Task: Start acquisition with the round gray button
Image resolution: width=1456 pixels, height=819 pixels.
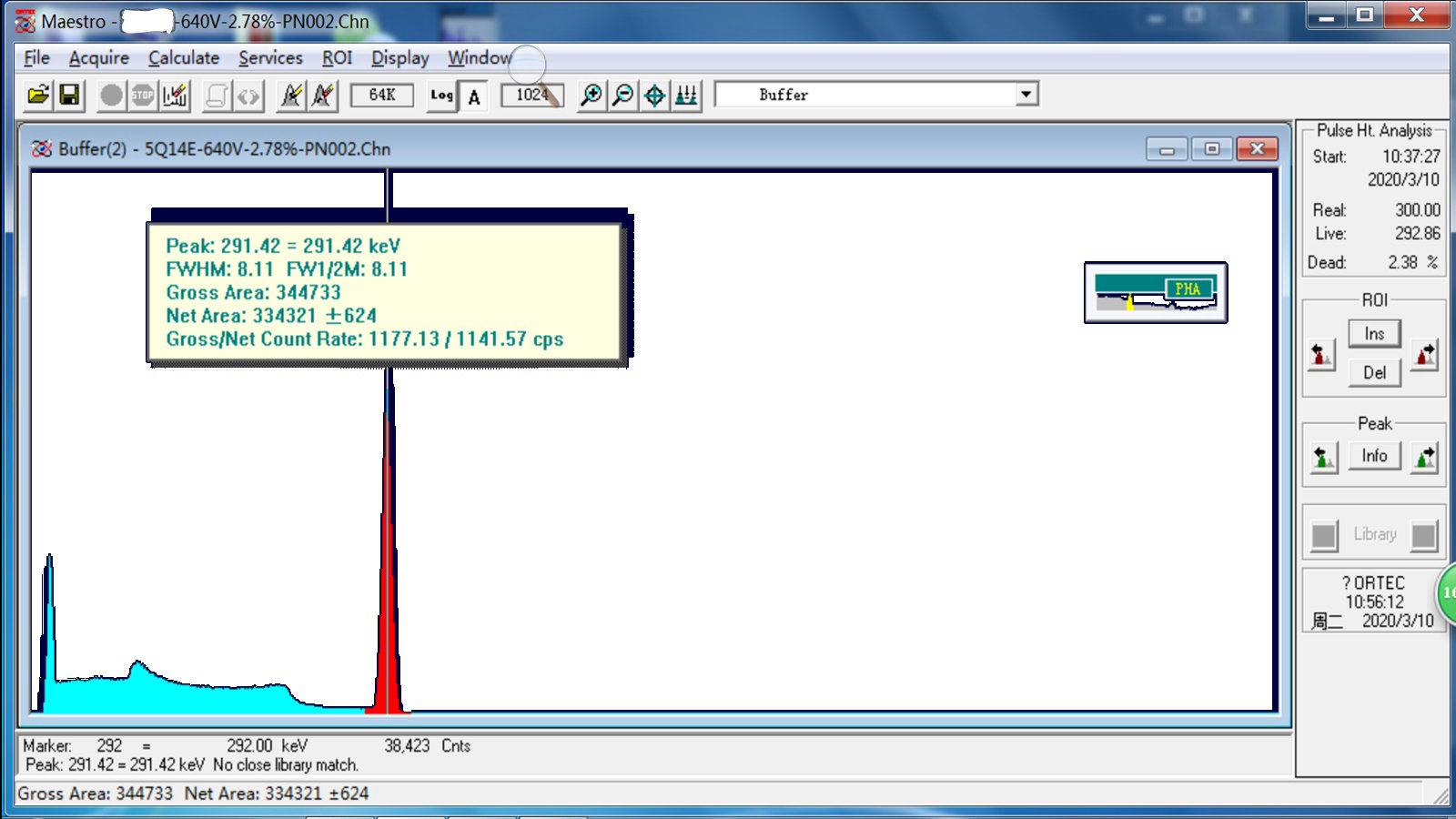Action: pos(111,95)
